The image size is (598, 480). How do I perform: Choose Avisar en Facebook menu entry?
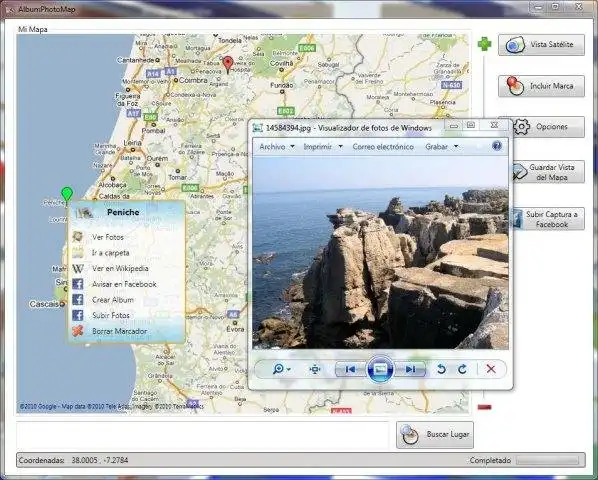(x=124, y=284)
